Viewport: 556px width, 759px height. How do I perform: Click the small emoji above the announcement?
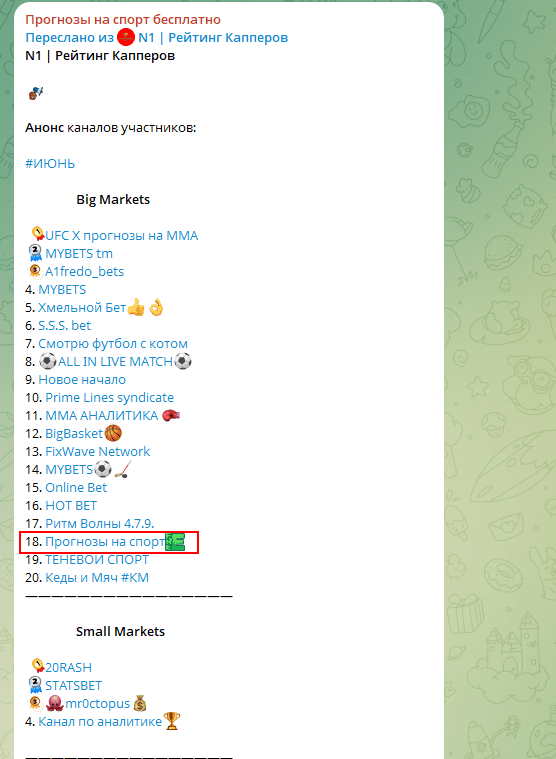tap(36, 92)
